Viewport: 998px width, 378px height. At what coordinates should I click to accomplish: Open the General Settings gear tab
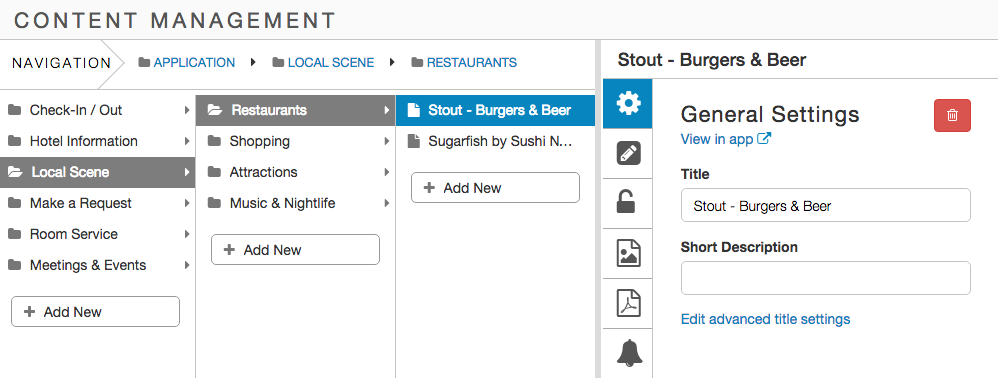[628, 104]
